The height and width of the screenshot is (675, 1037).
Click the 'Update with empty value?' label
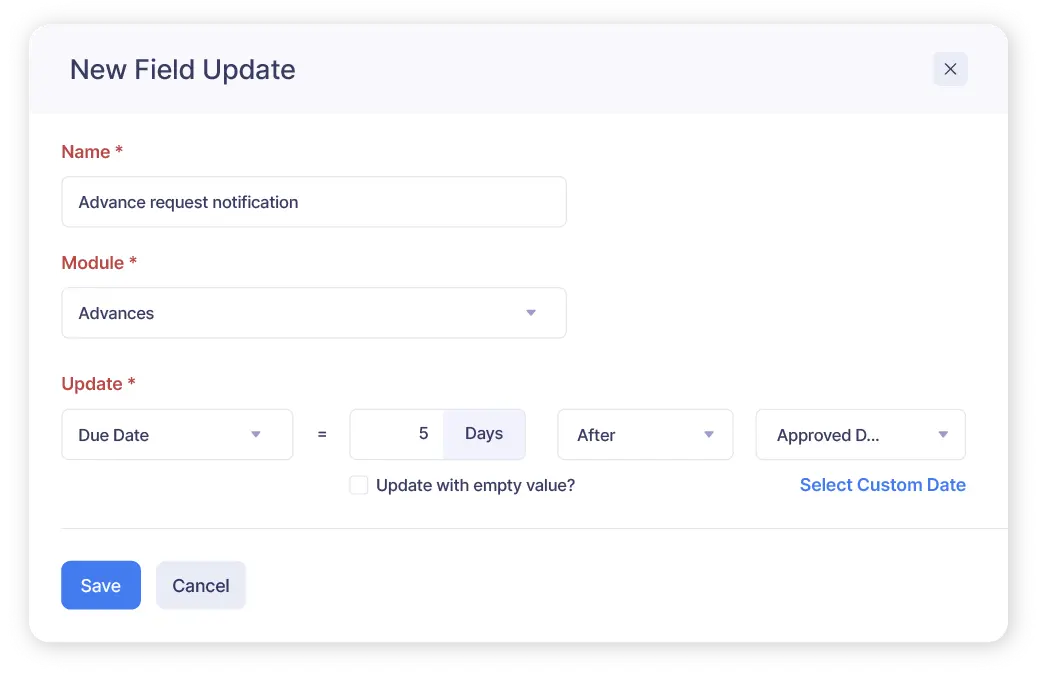[x=476, y=485]
